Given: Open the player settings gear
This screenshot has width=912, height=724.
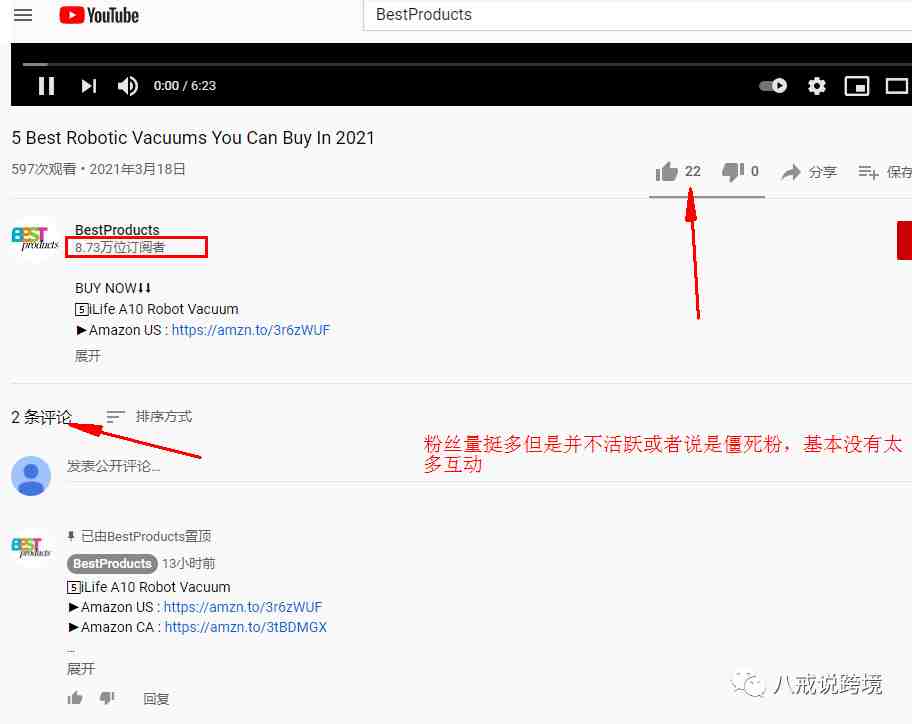Looking at the screenshot, I should click(x=817, y=86).
